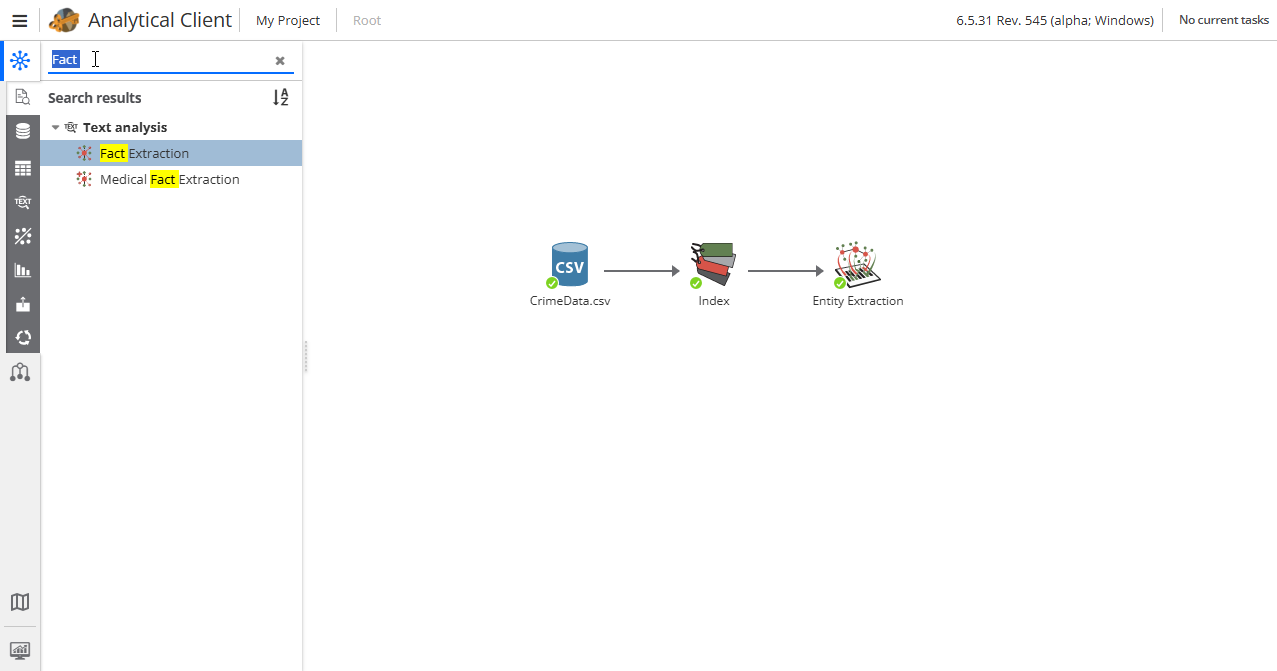Screen dimensions: 1277x671
Task: Collapse the Text analysis tree group
Action: [x=56, y=128]
